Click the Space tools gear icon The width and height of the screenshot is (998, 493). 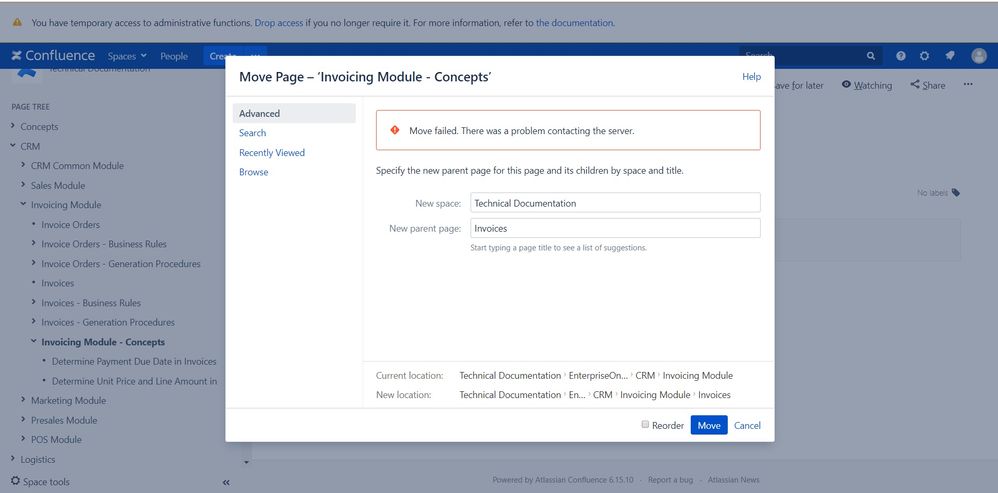[x=15, y=481]
